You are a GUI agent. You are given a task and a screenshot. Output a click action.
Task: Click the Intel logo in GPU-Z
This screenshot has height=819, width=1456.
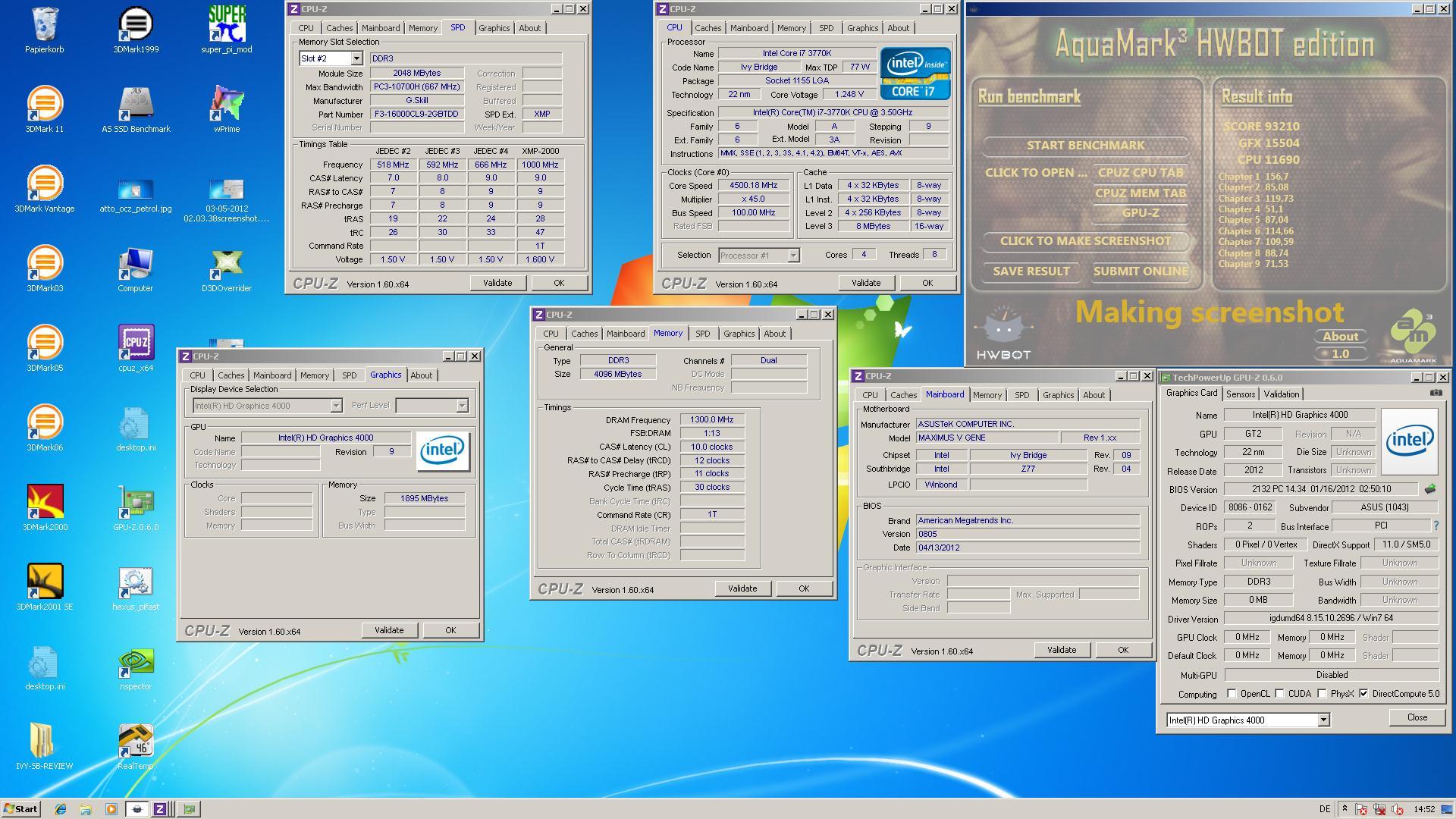click(1410, 441)
